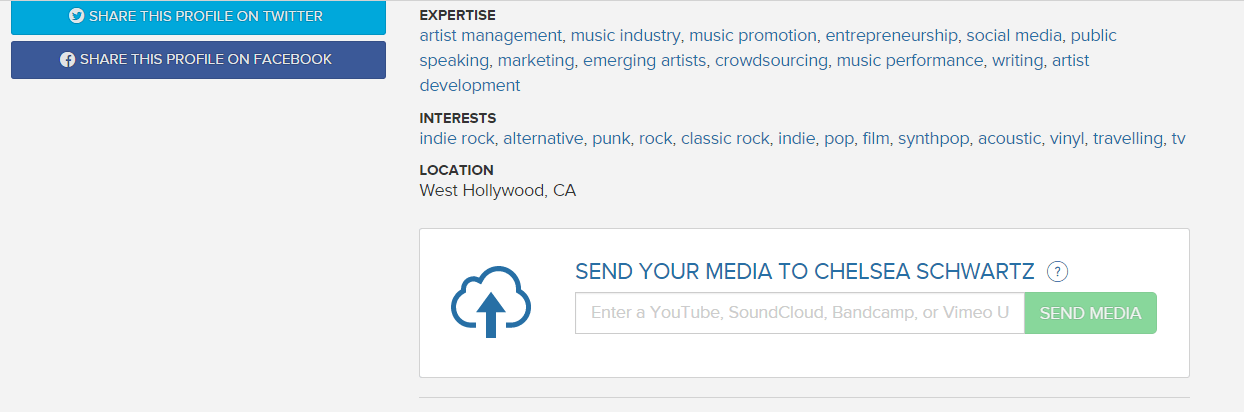Follow the entrepreneurship expertise link
The width and height of the screenshot is (1244, 412).
click(891, 36)
